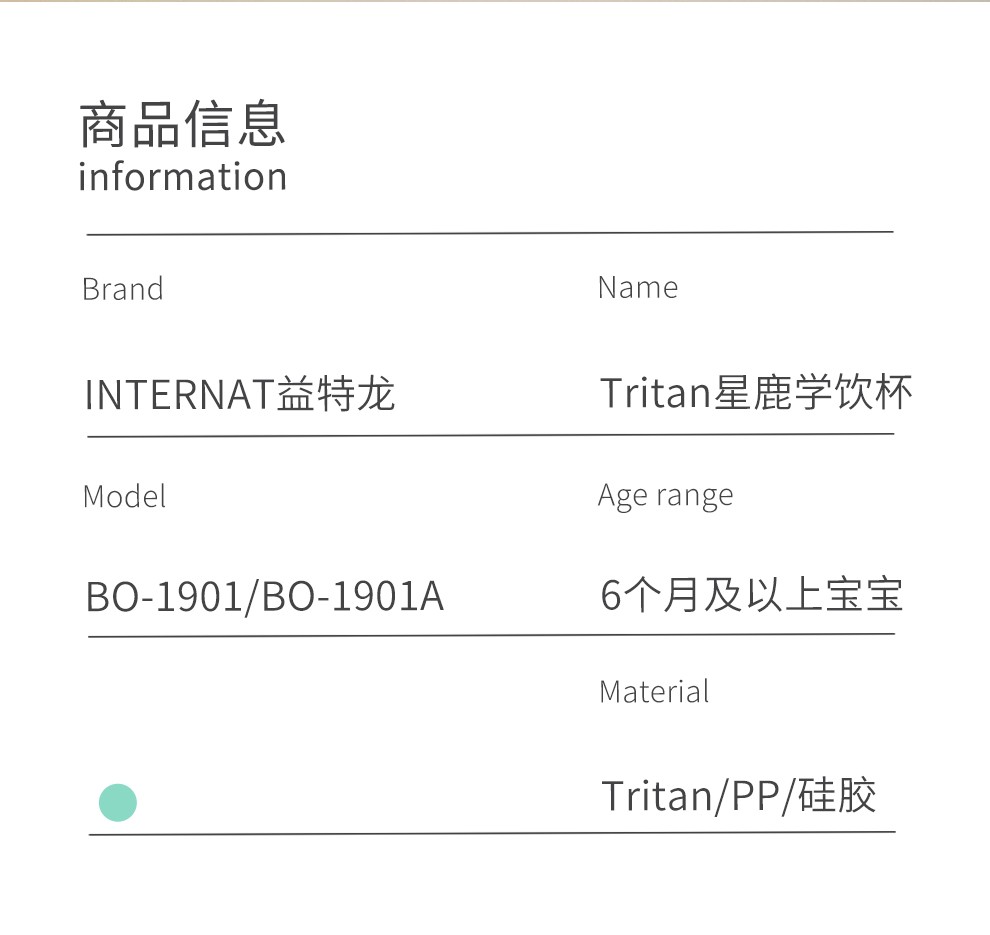990x935 pixels.
Task: Click the divider line below the information heading
Action: [490, 233]
